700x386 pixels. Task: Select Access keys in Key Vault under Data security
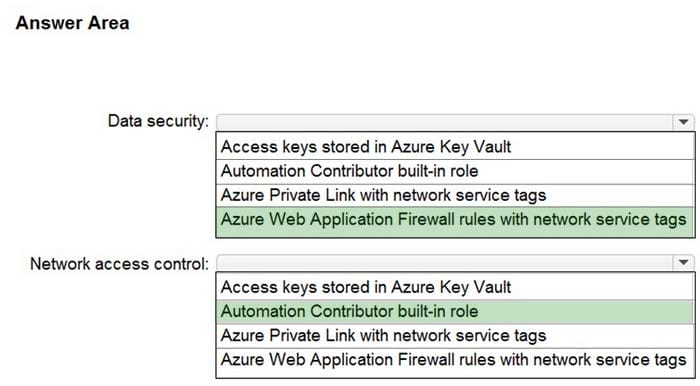(x=455, y=147)
